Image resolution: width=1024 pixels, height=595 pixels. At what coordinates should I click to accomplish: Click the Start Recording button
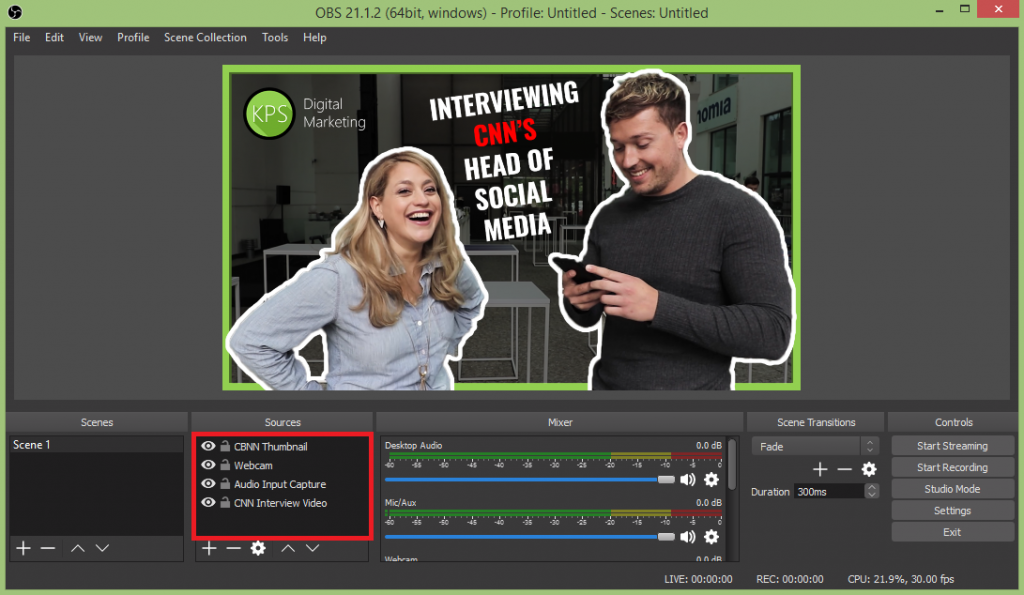(952, 467)
